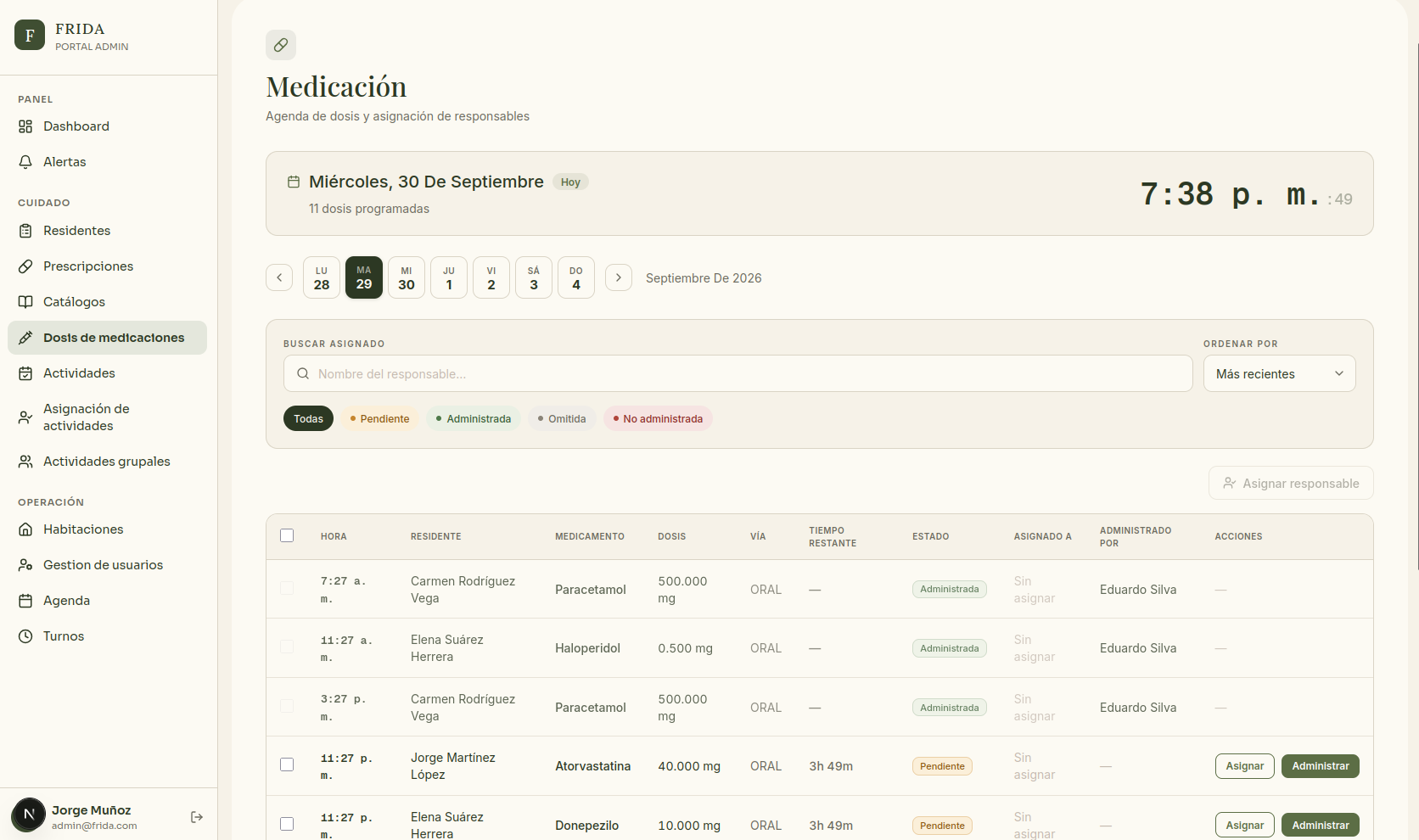Viewport: 1419px width, 840px height.
Task: Filter doses by No administrada status
Action: coord(658,418)
